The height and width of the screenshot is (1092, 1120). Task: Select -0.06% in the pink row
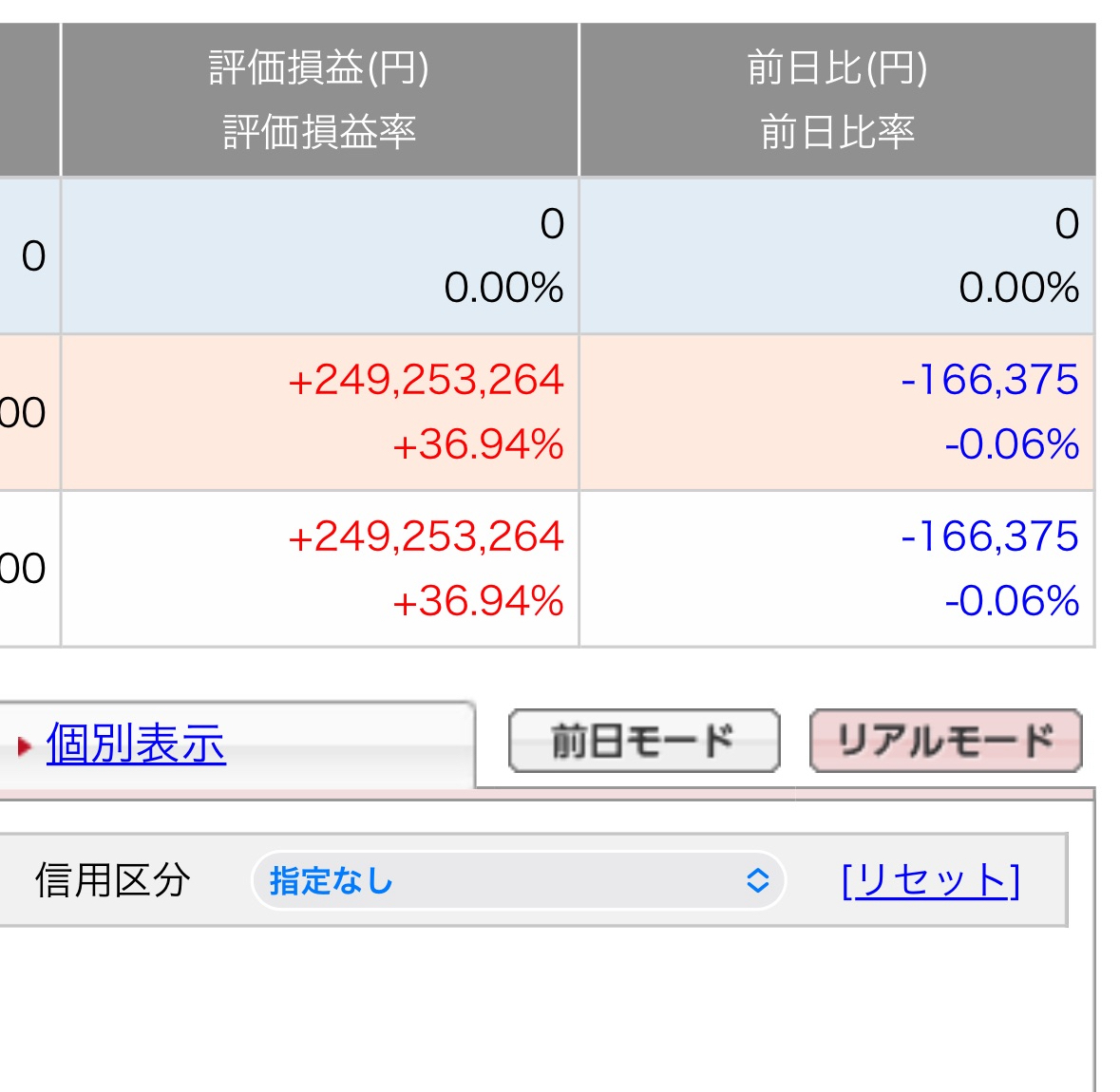1012,444
